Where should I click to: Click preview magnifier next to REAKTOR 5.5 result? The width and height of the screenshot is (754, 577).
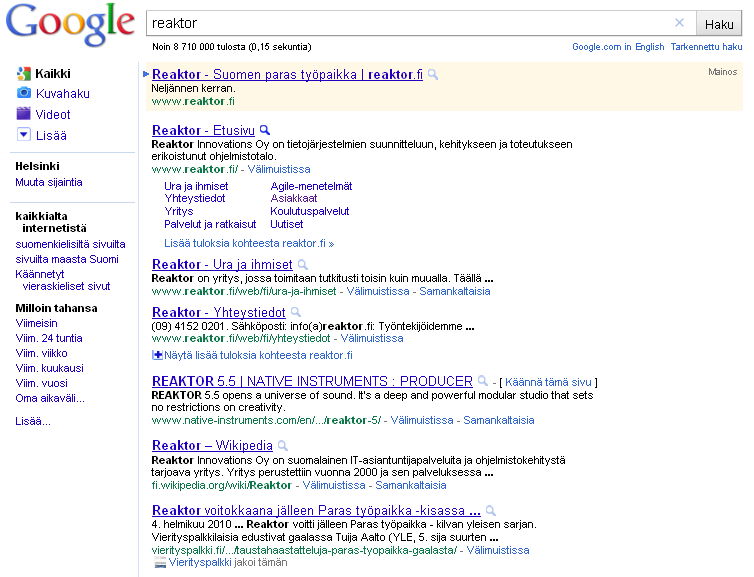[483, 381]
